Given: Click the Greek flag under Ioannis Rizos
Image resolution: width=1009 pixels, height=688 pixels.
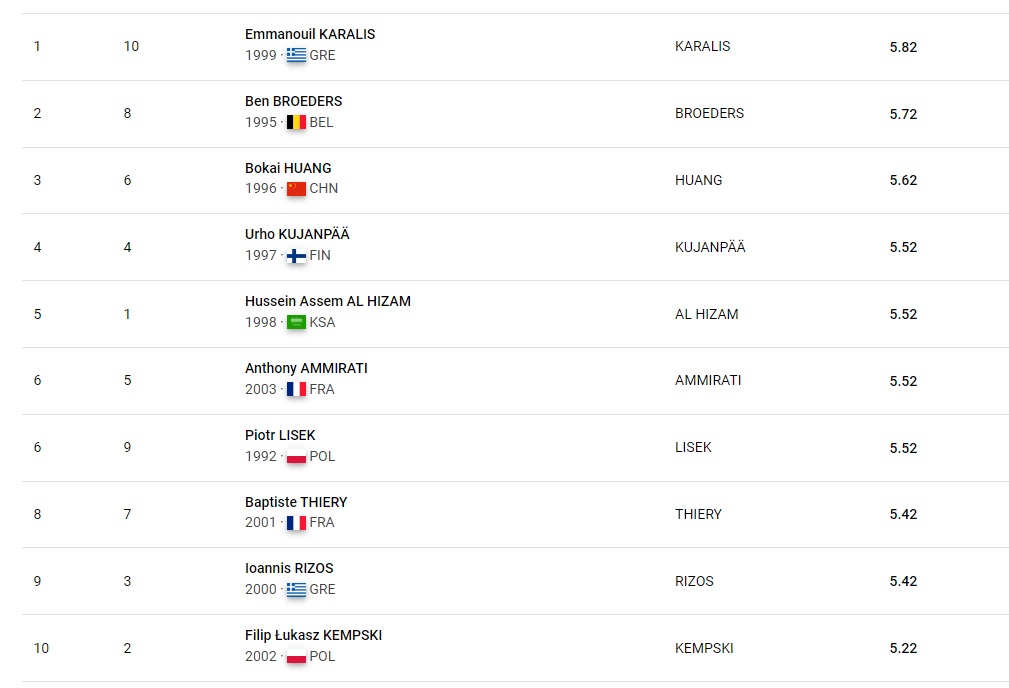Looking at the screenshot, I should pyautogui.click(x=296, y=589).
